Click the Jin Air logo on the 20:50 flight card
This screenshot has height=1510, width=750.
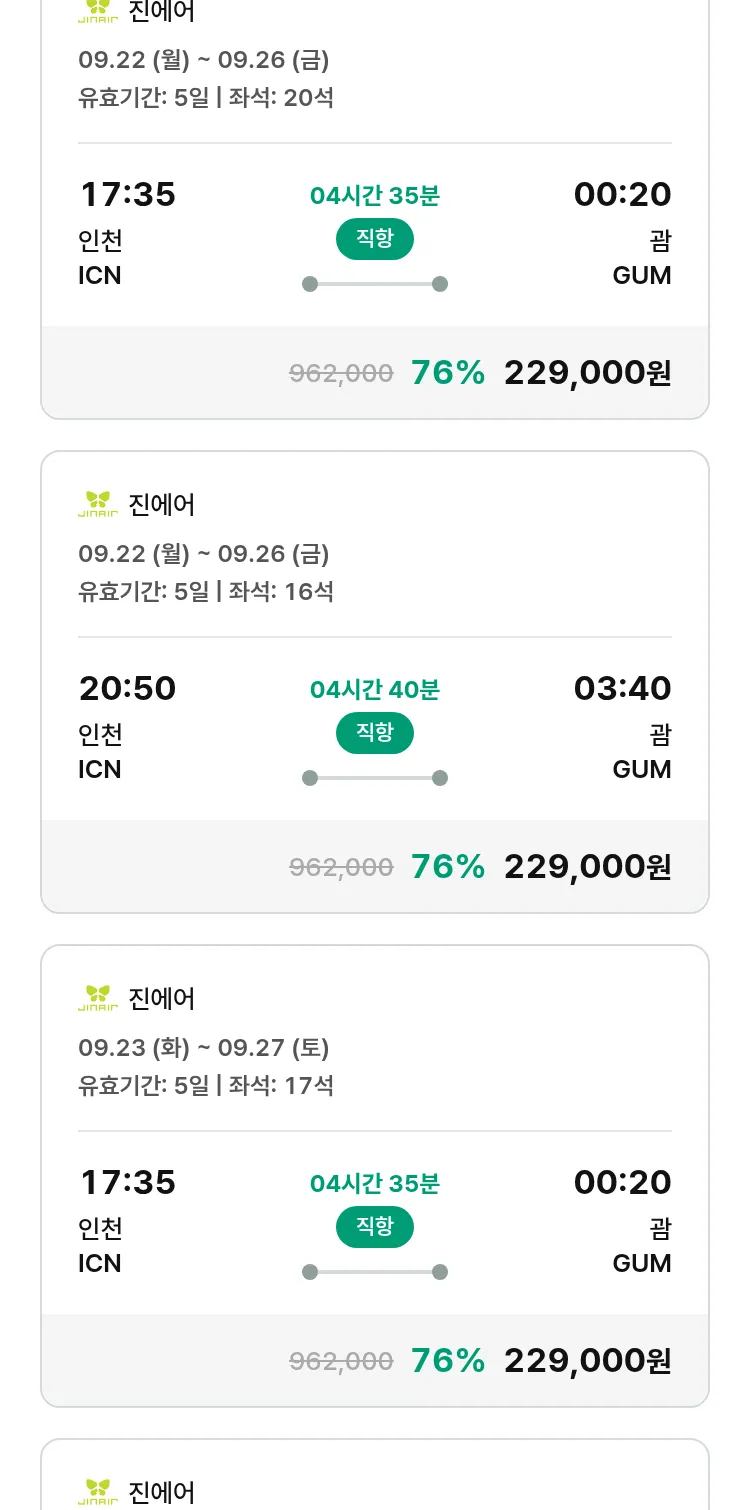click(98, 504)
